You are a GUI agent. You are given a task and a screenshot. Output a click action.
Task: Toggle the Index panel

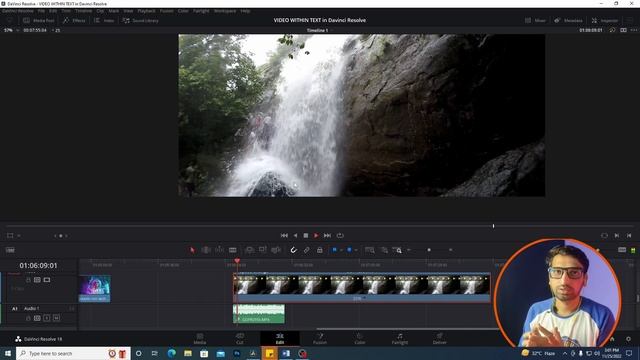[x=104, y=20]
